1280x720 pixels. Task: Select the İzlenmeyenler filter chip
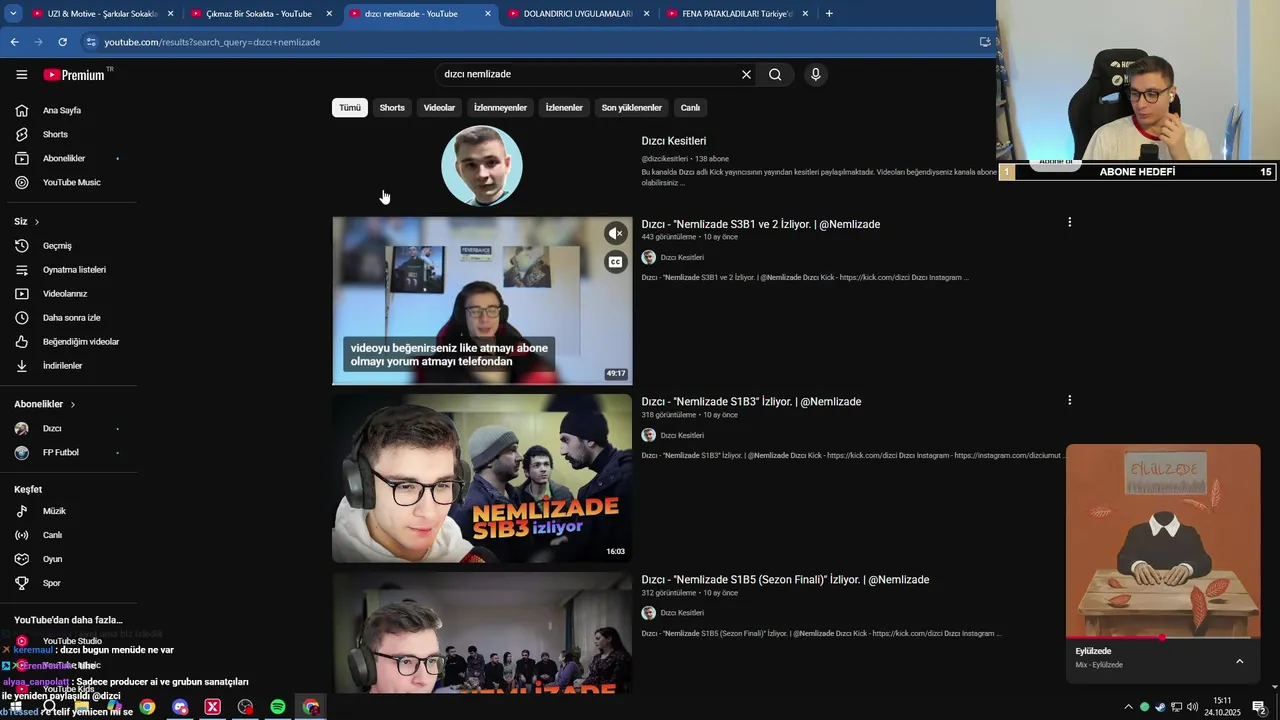(500, 107)
